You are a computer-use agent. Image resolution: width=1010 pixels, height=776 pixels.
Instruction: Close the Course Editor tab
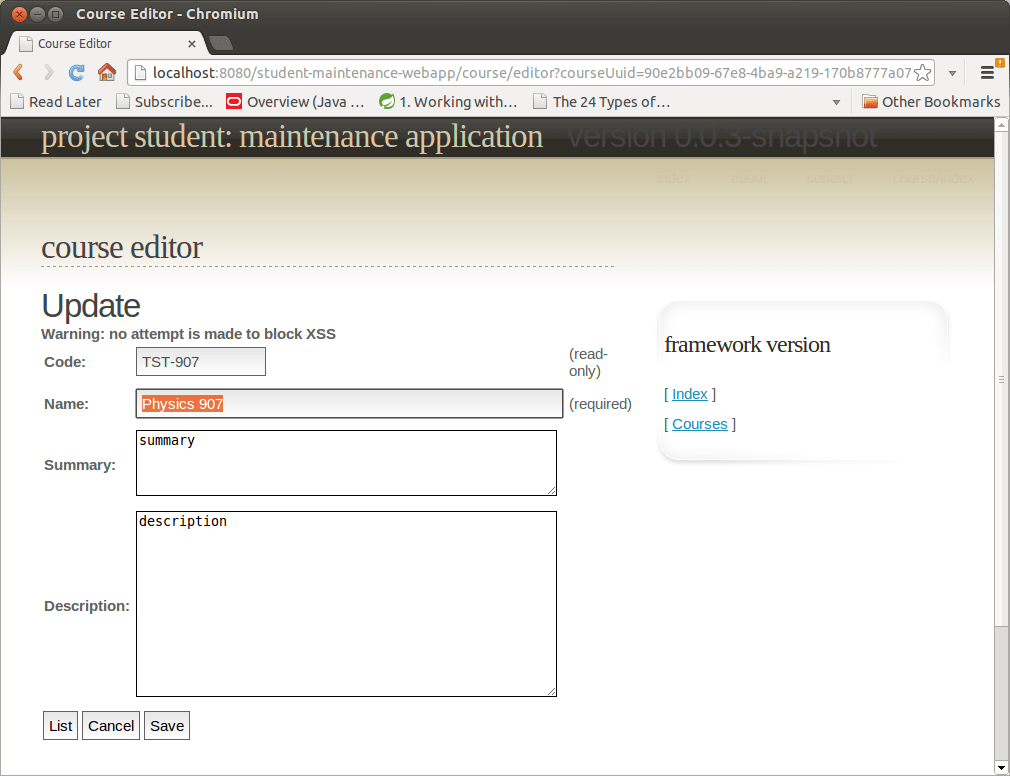coord(192,44)
